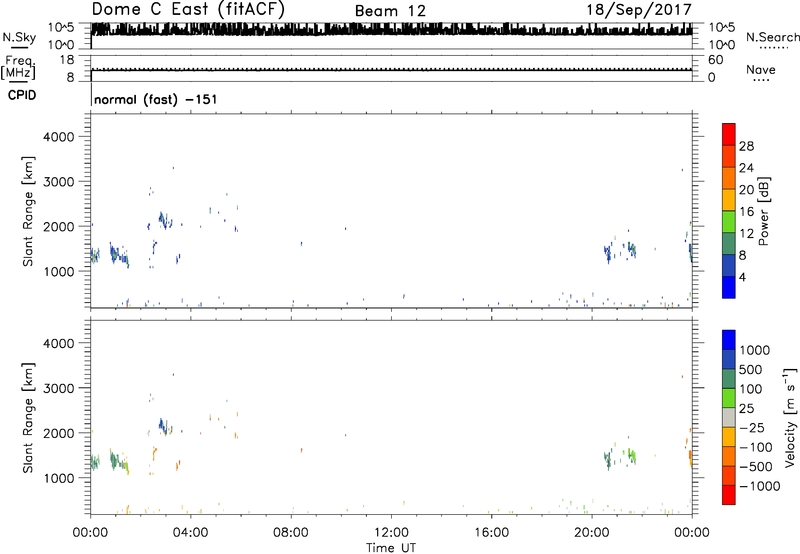Click the blue echo cluster near 03:00 in velocity panel
The width and height of the screenshot is (800, 554).
coord(165,426)
